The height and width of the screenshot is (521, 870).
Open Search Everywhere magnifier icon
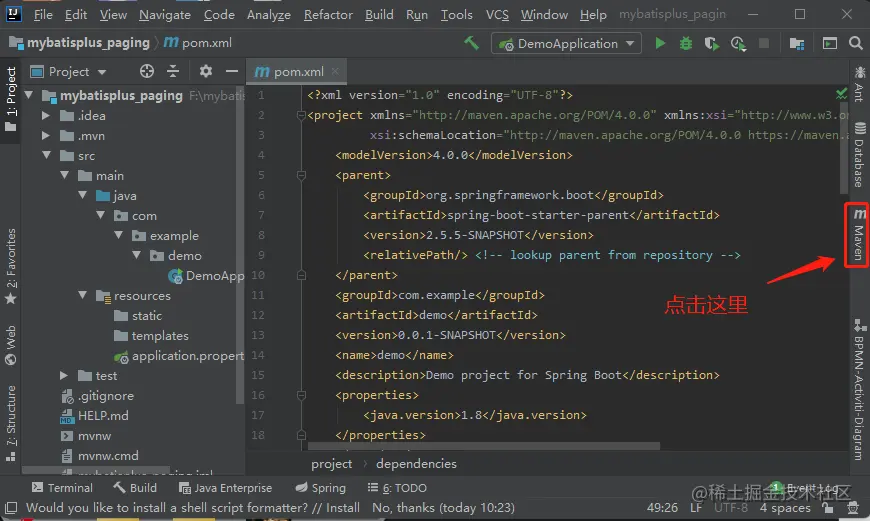point(856,43)
